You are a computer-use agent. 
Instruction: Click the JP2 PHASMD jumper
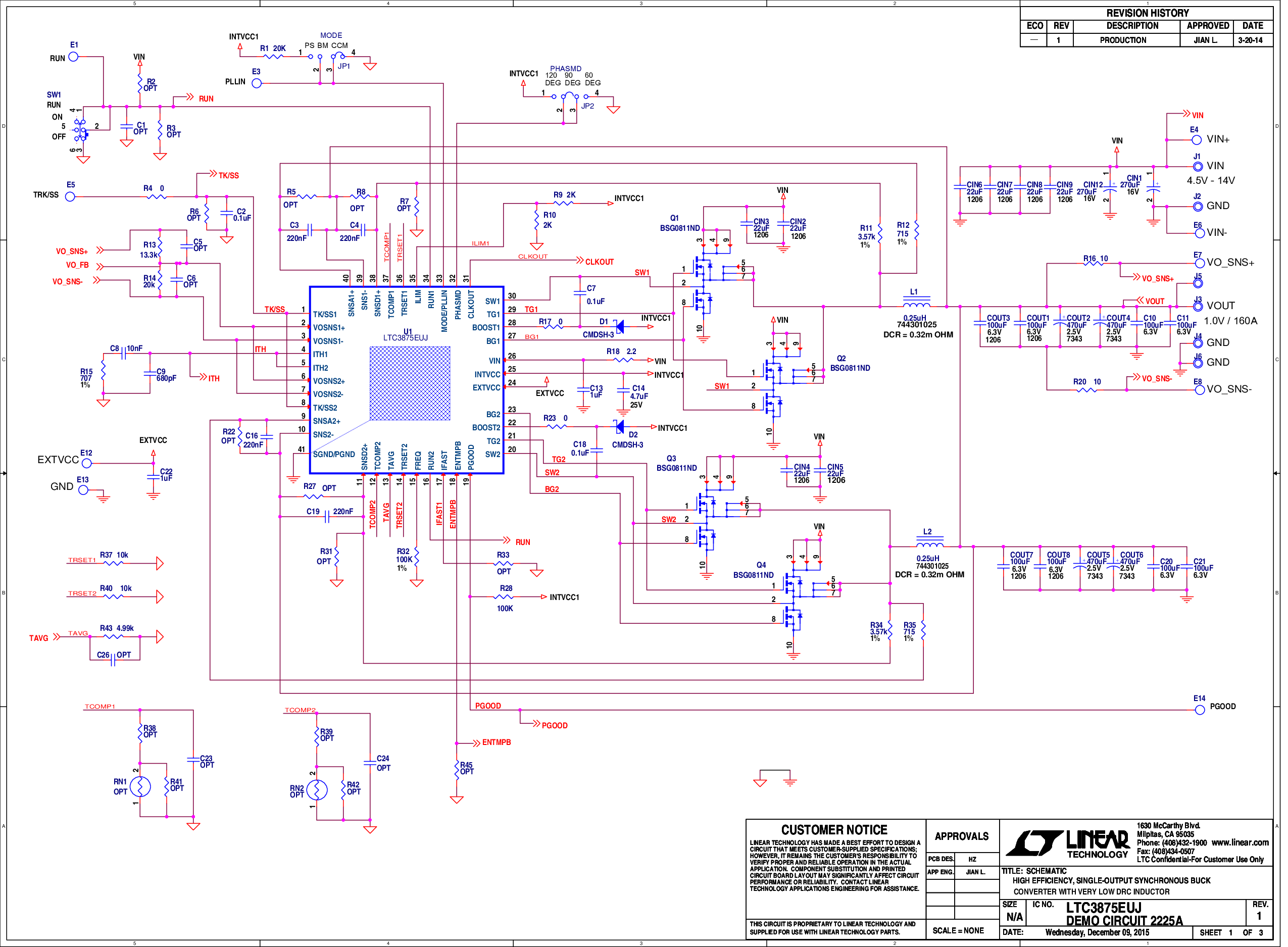click(x=570, y=96)
